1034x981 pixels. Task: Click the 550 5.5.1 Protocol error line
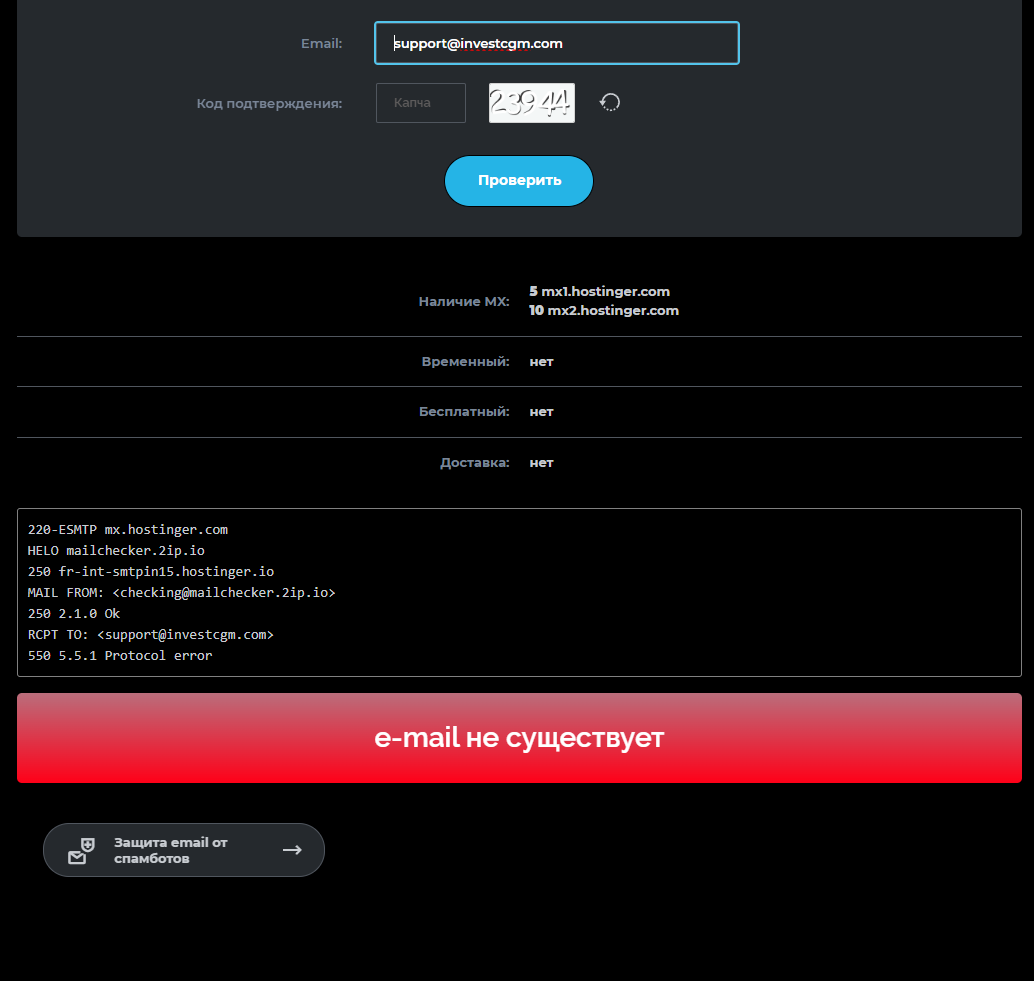pyautogui.click(x=120, y=656)
